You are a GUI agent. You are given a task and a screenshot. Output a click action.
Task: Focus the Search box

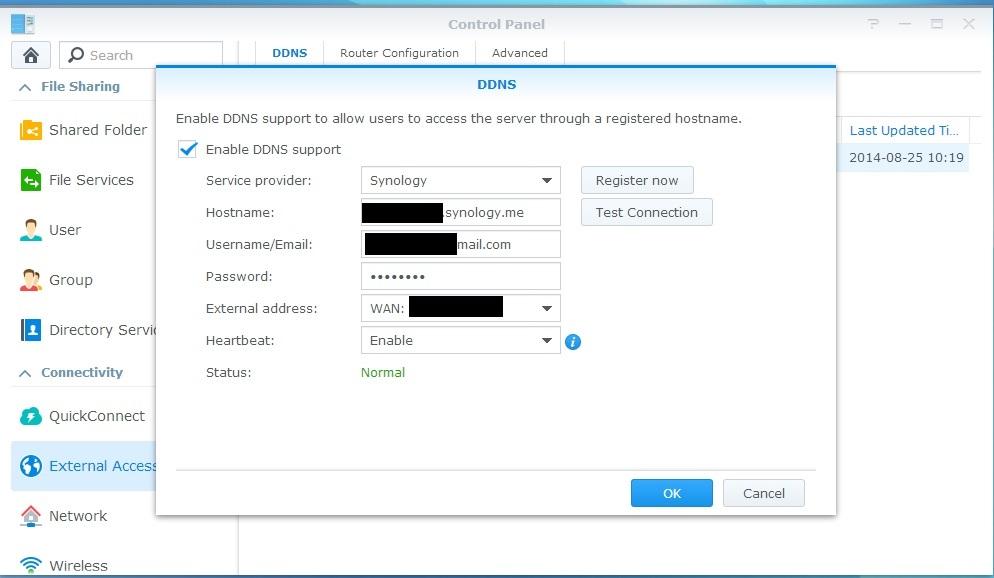[141, 55]
